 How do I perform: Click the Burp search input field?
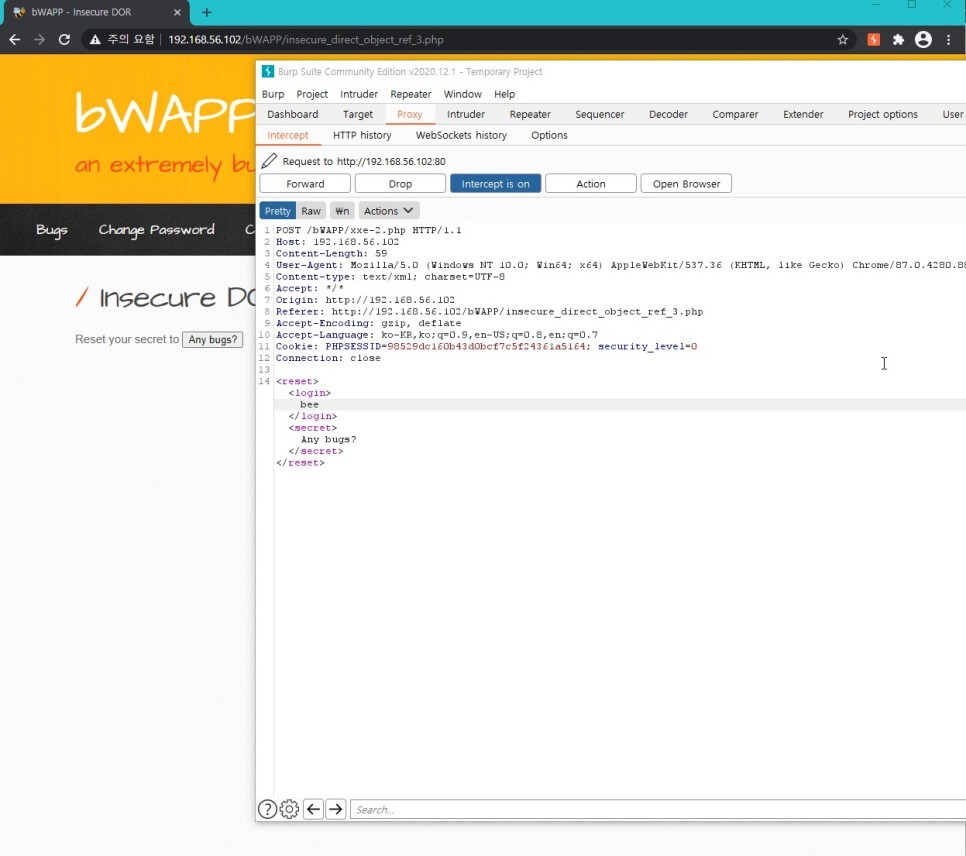(658, 809)
